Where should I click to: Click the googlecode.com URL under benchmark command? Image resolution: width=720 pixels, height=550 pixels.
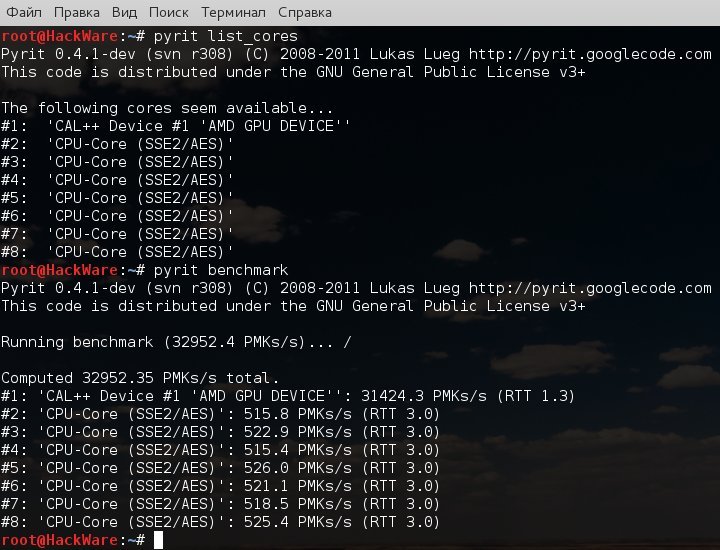(x=590, y=288)
